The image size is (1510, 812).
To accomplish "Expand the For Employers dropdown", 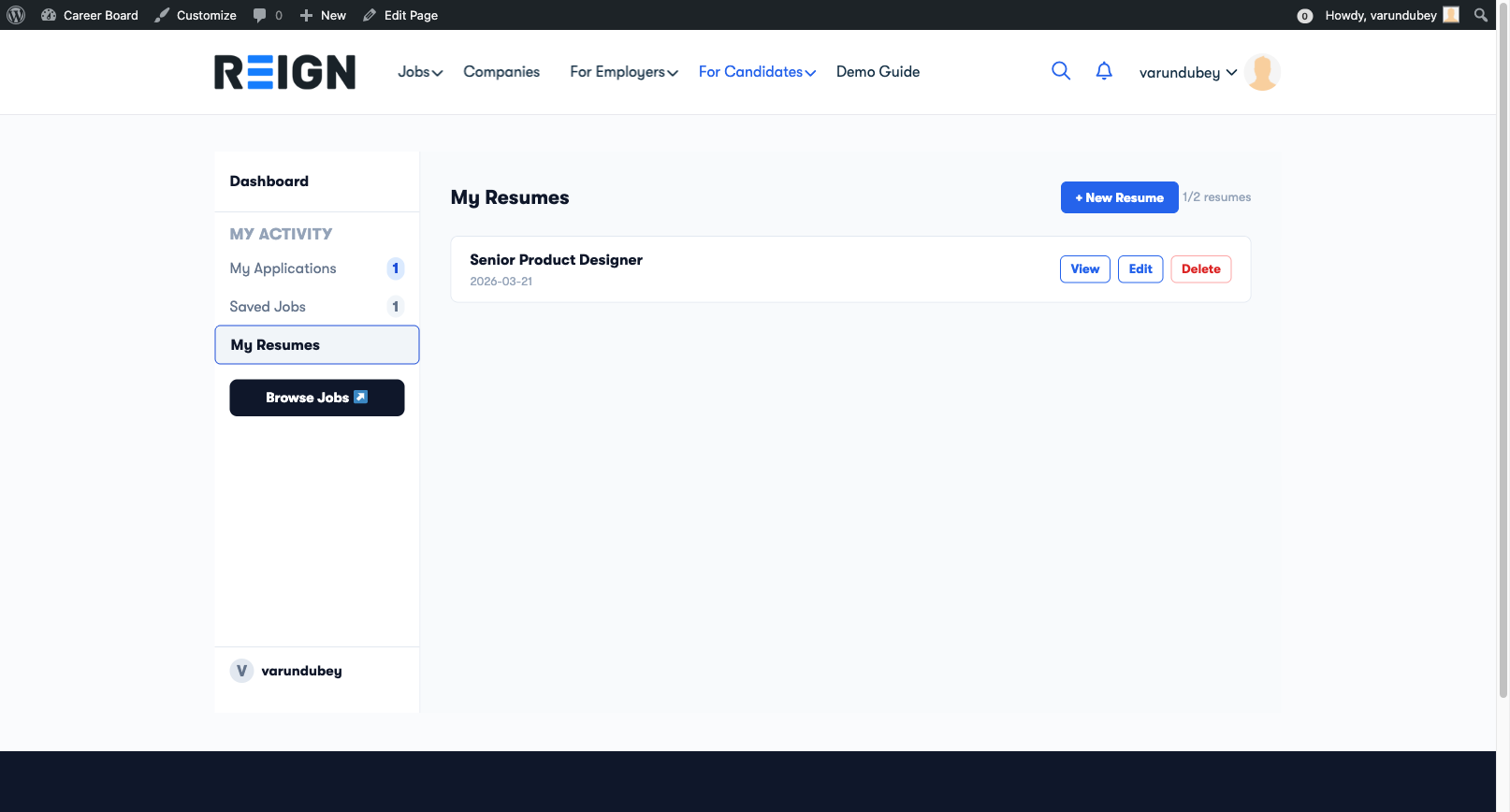I will pyautogui.click(x=624, y=72).
